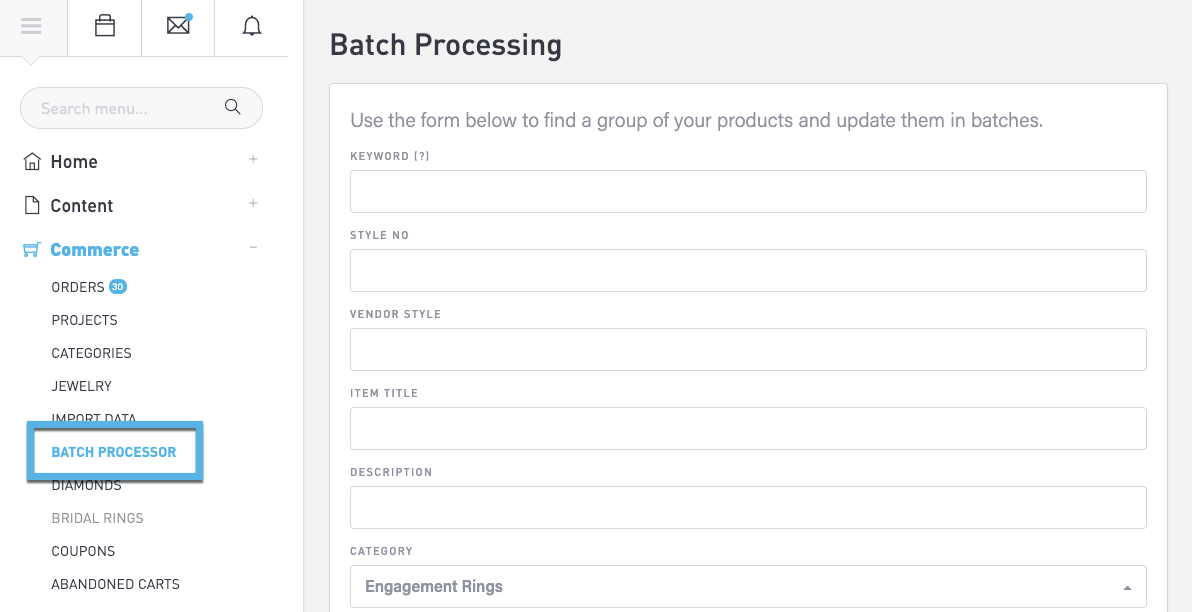Collapse the Commerce menu section
1192x612 pixels.
point(253,247)
